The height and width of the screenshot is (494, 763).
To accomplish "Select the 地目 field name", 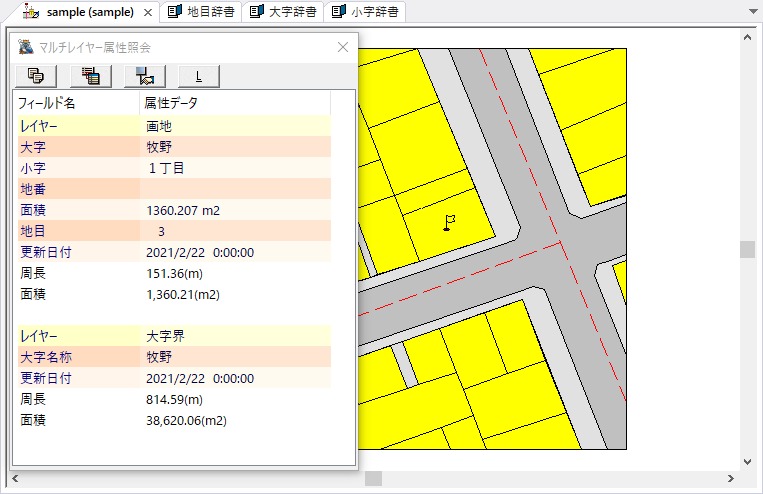I will click(33, 231).
